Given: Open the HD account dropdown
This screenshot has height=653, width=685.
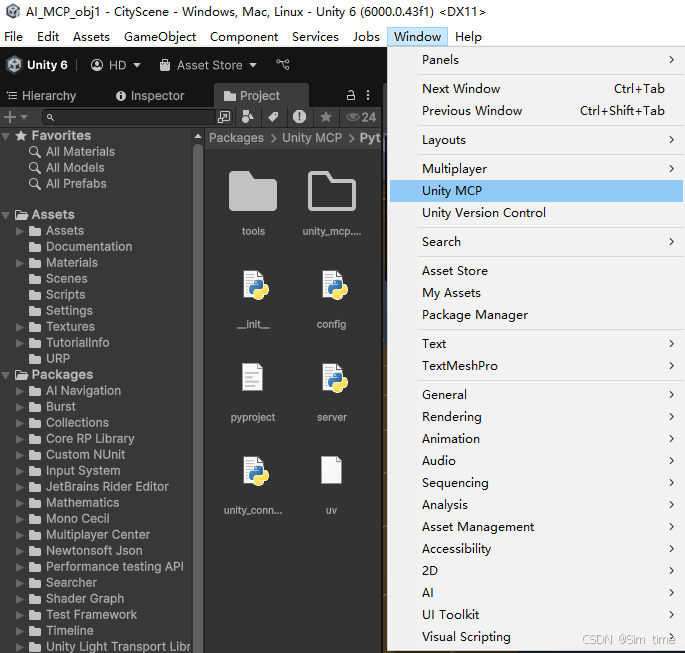Looking at the screenshot, I should pyautogui.click(x=115, y=65).
